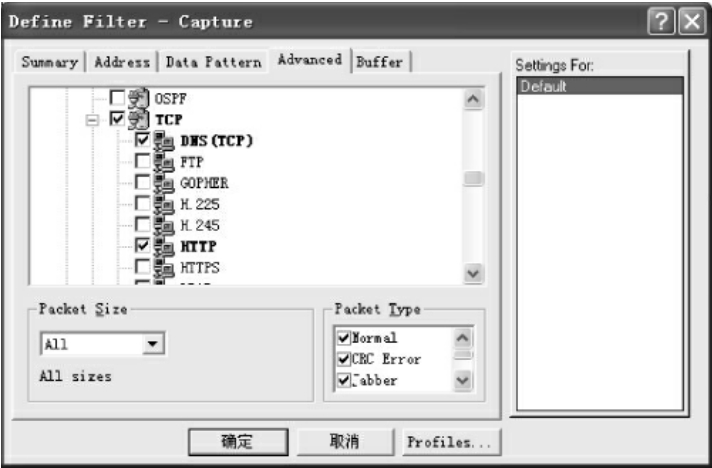This screenshot has width=712, height=468.
Task: Select the GOPHER protocol icon
Action: (164, 183)
